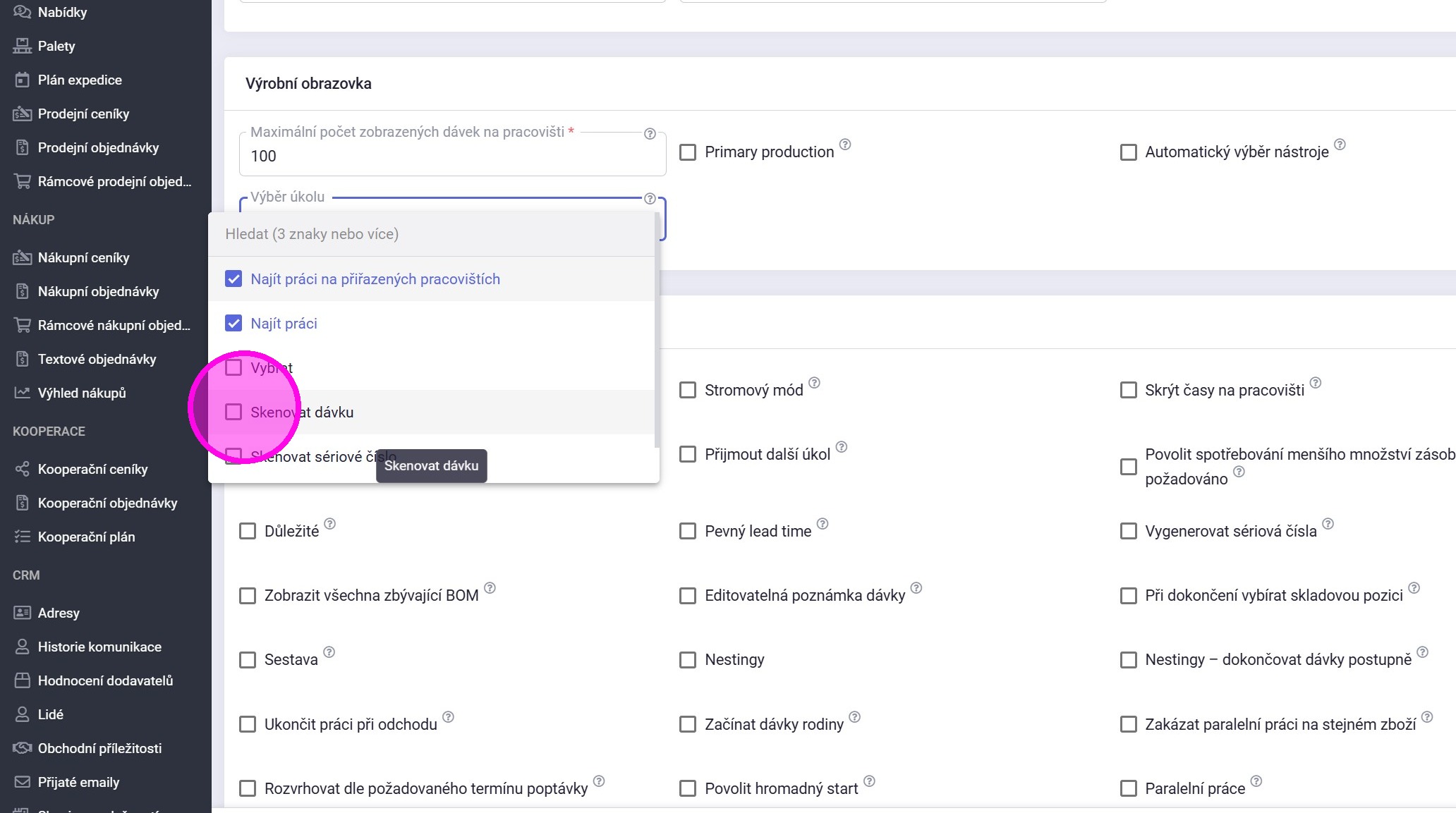Click the Obchodní příležitosti handshake icon
Viewport: 1456px width, 813px height.
tap(22, 748)
